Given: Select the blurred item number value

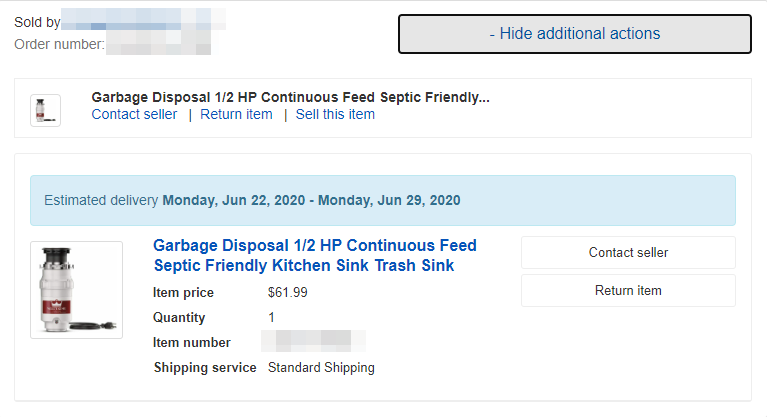Looking at the screenshot, I should pos(313,341).
